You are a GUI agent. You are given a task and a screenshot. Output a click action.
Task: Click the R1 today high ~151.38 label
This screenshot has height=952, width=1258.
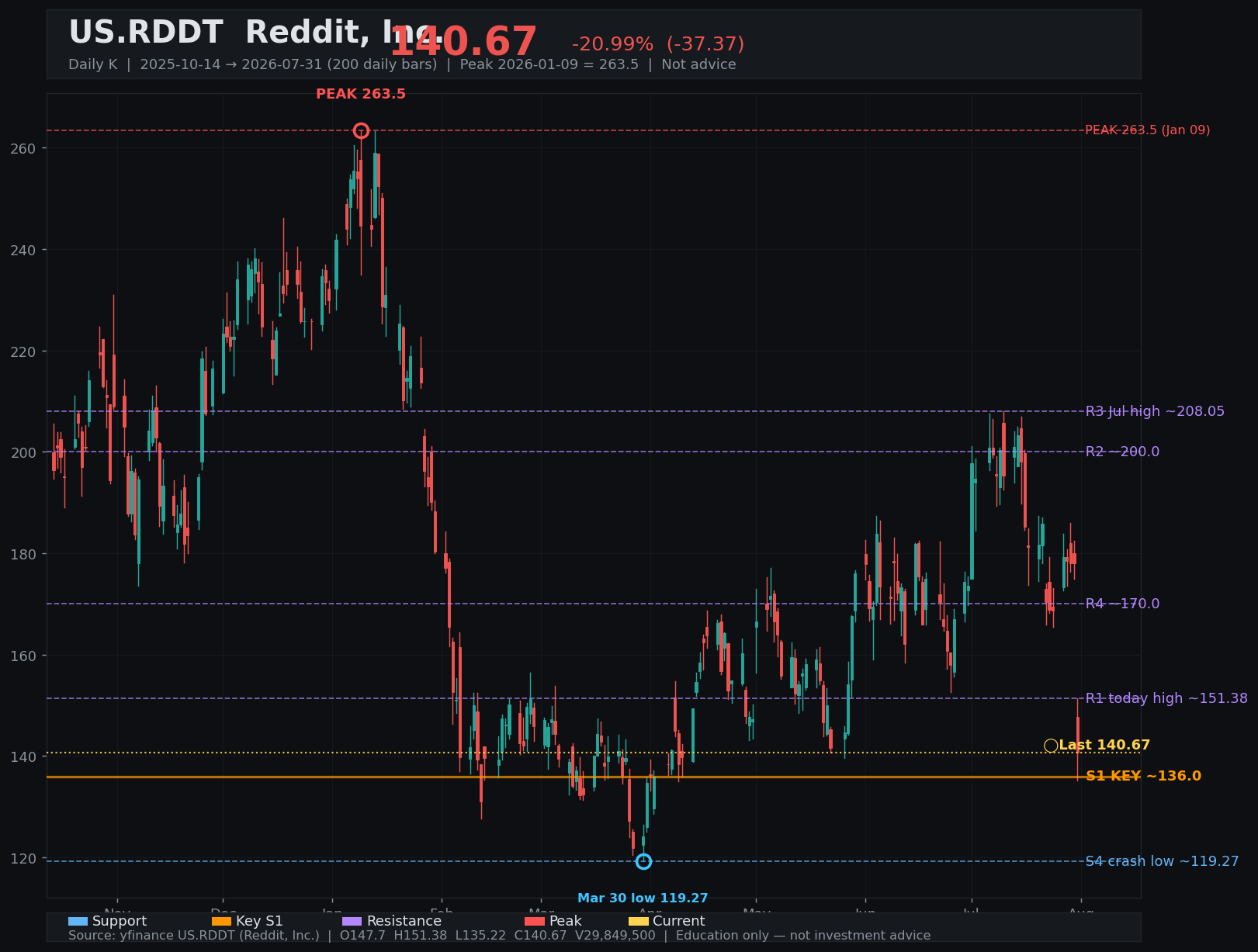1166,698
